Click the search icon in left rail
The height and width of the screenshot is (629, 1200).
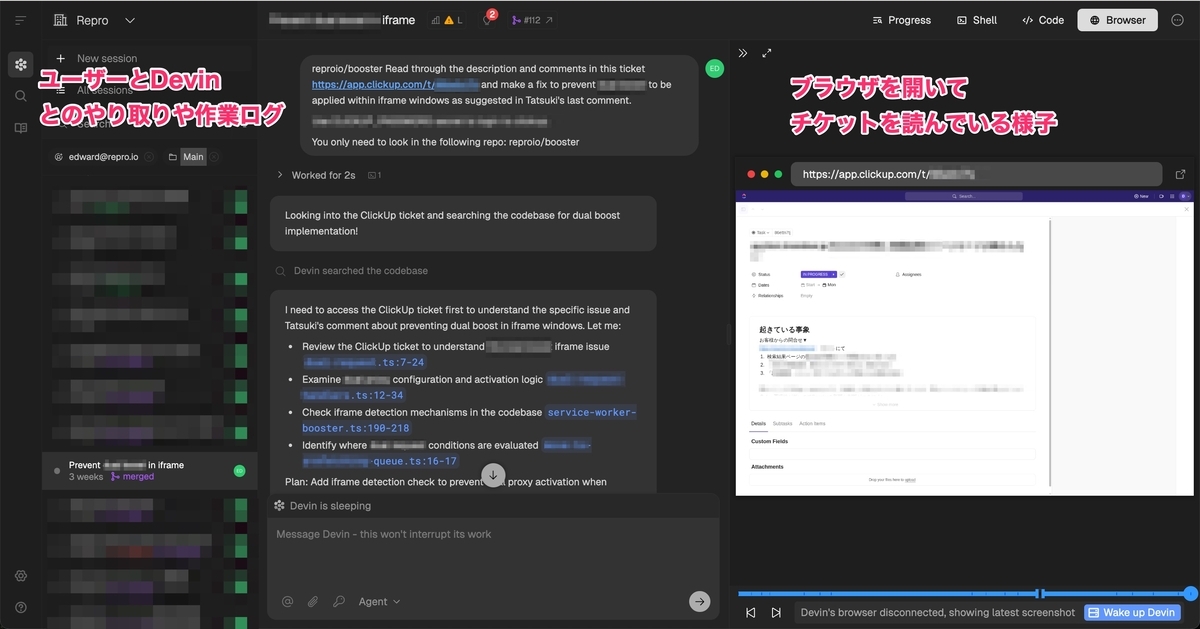(20, 96)
